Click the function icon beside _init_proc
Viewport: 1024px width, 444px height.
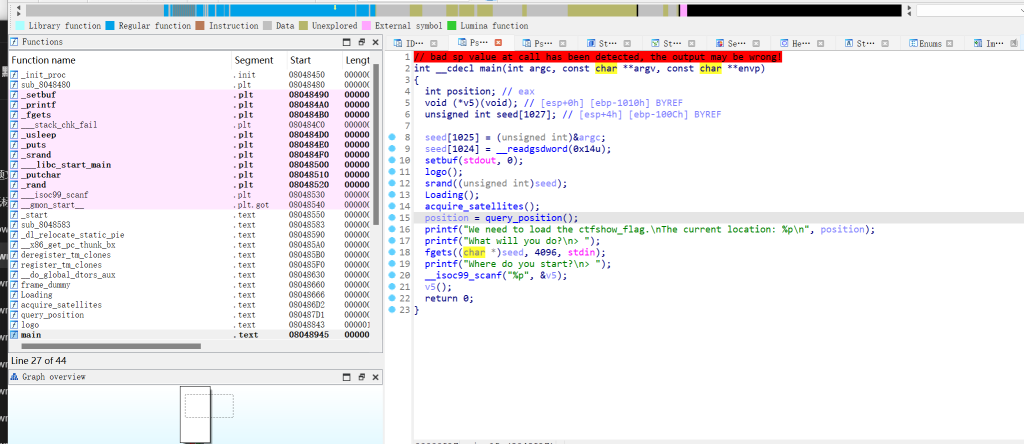point(14,75)
